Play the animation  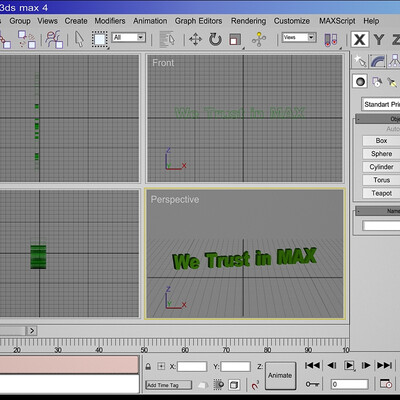click(x=349, y=365)
